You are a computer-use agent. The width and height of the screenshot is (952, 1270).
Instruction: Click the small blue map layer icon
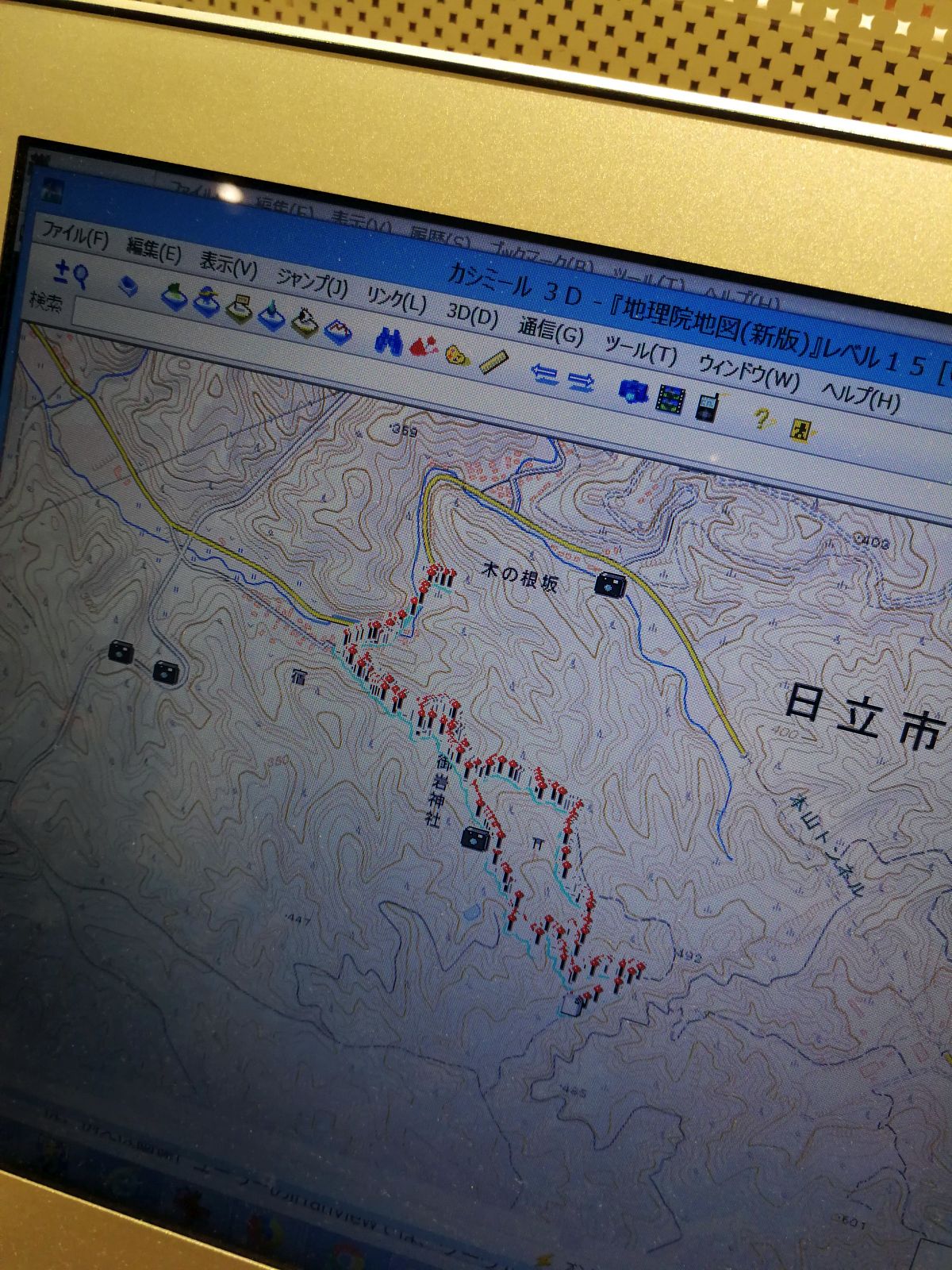(127, 286)
